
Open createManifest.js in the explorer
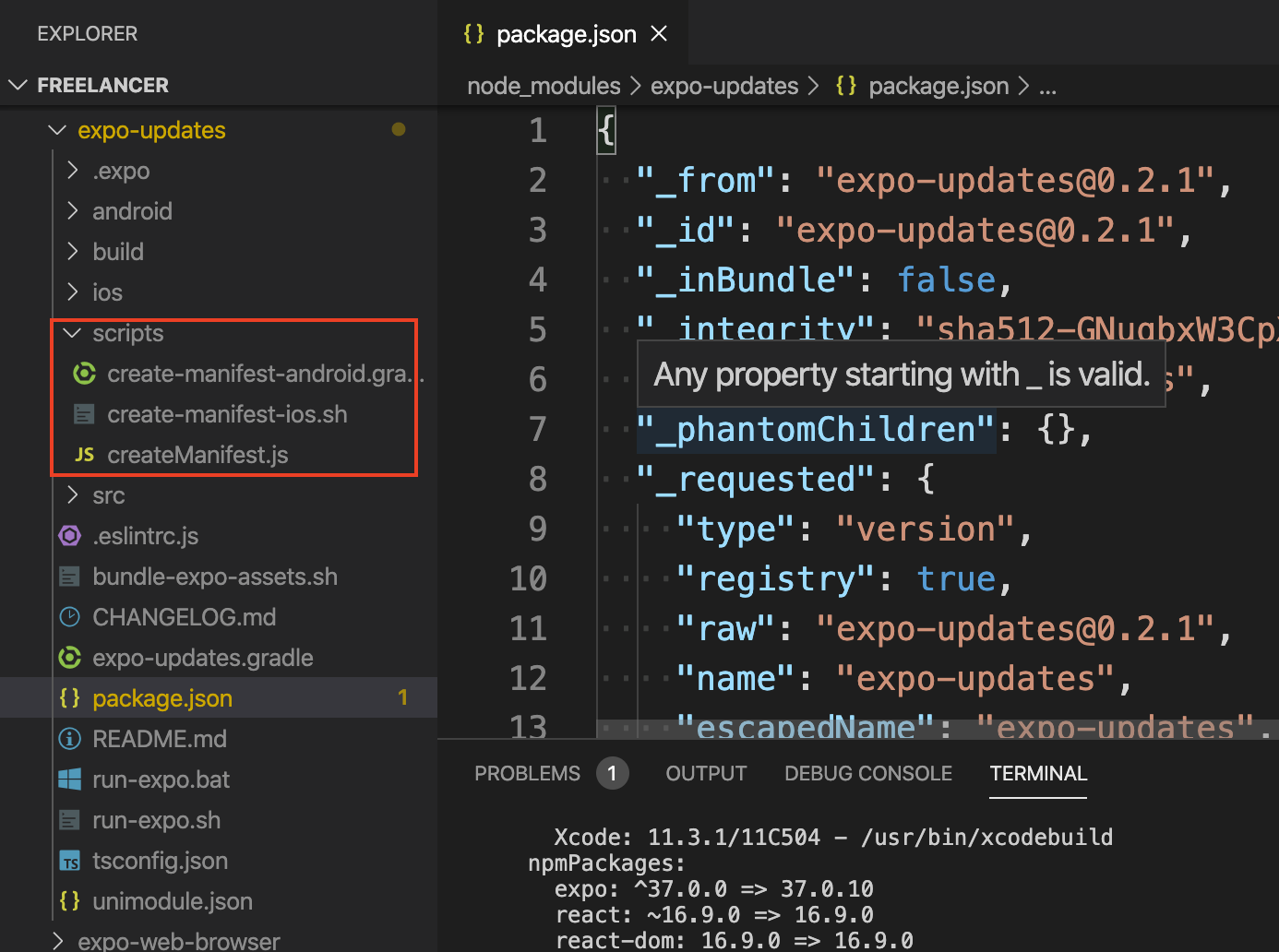click(x=197, y=455)
